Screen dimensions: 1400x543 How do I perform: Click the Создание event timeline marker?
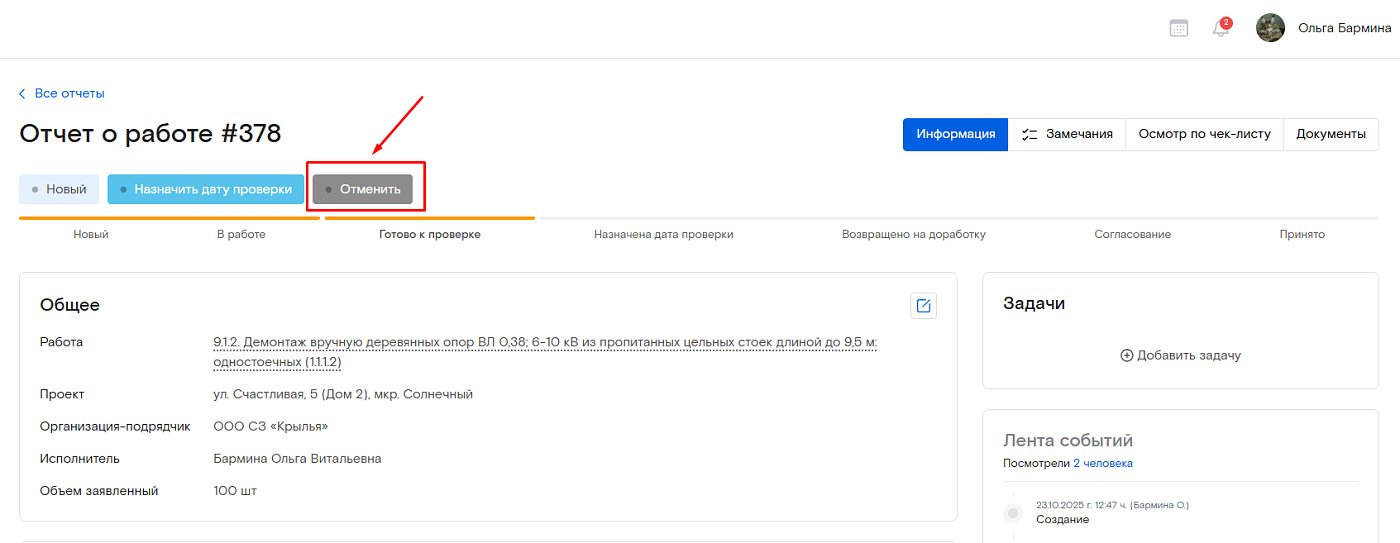[x=1013, y=513]
